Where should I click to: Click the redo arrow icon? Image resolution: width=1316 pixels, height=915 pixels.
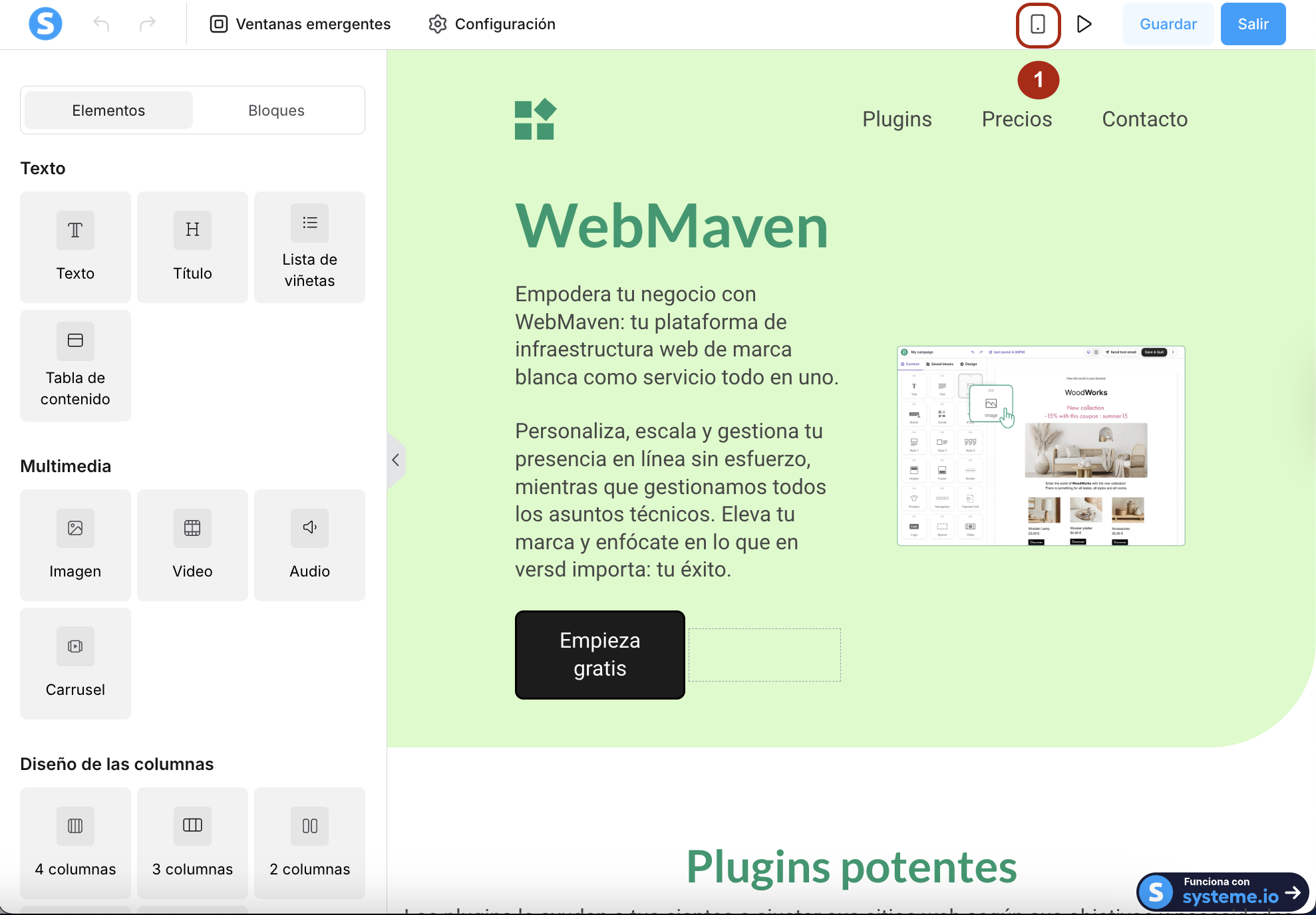147,25
